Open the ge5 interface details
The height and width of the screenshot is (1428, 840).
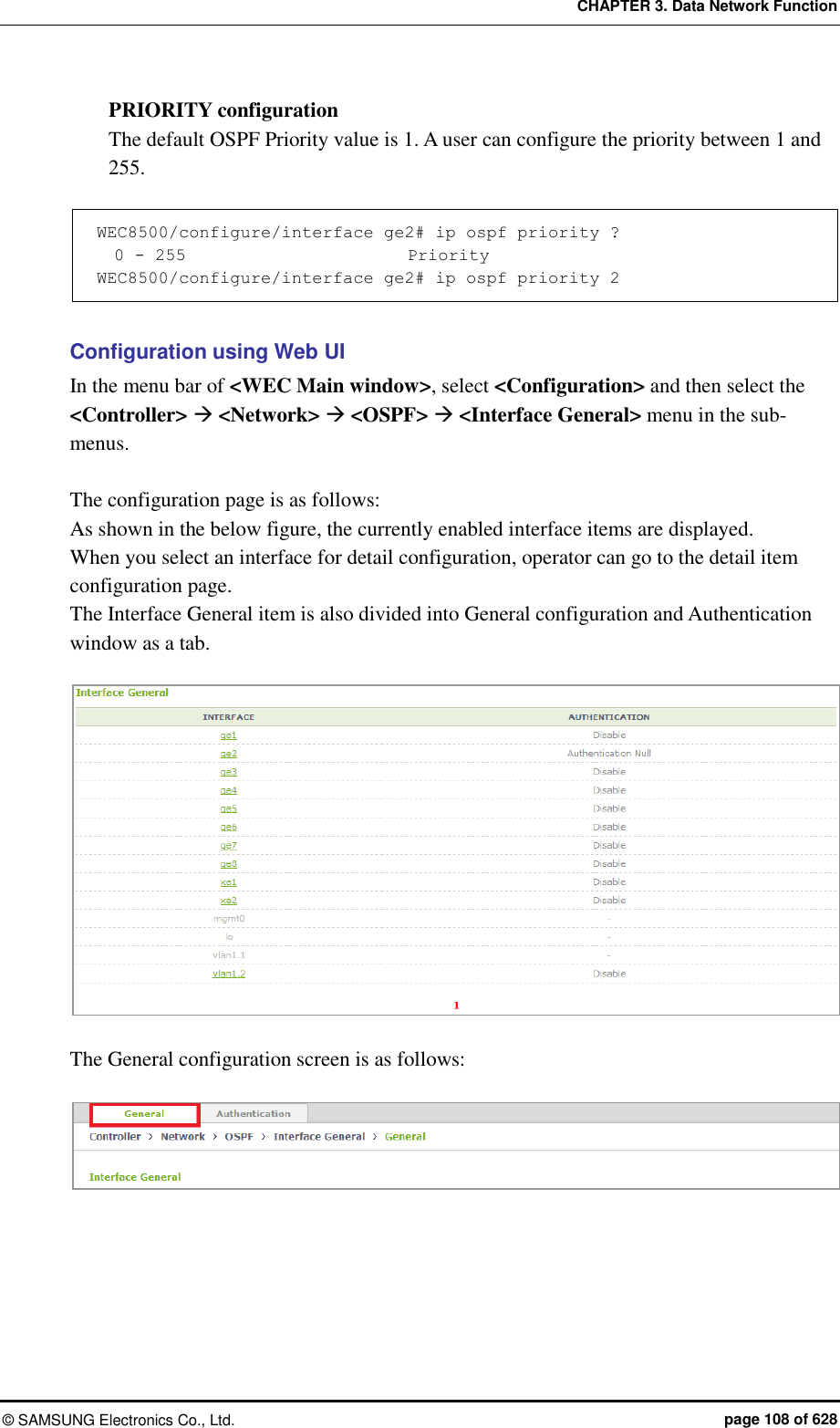(x=228, y=808)
